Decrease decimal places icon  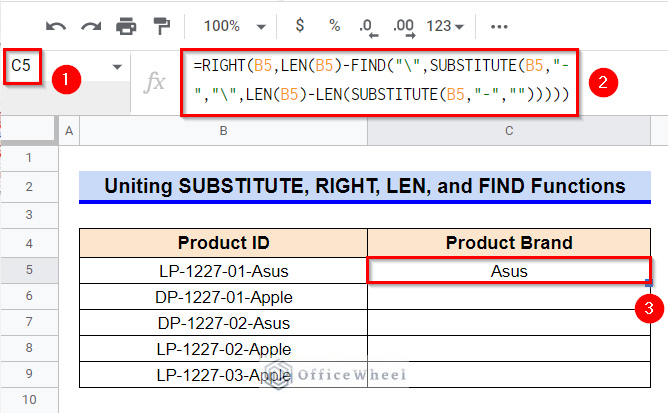coord(368,28)
